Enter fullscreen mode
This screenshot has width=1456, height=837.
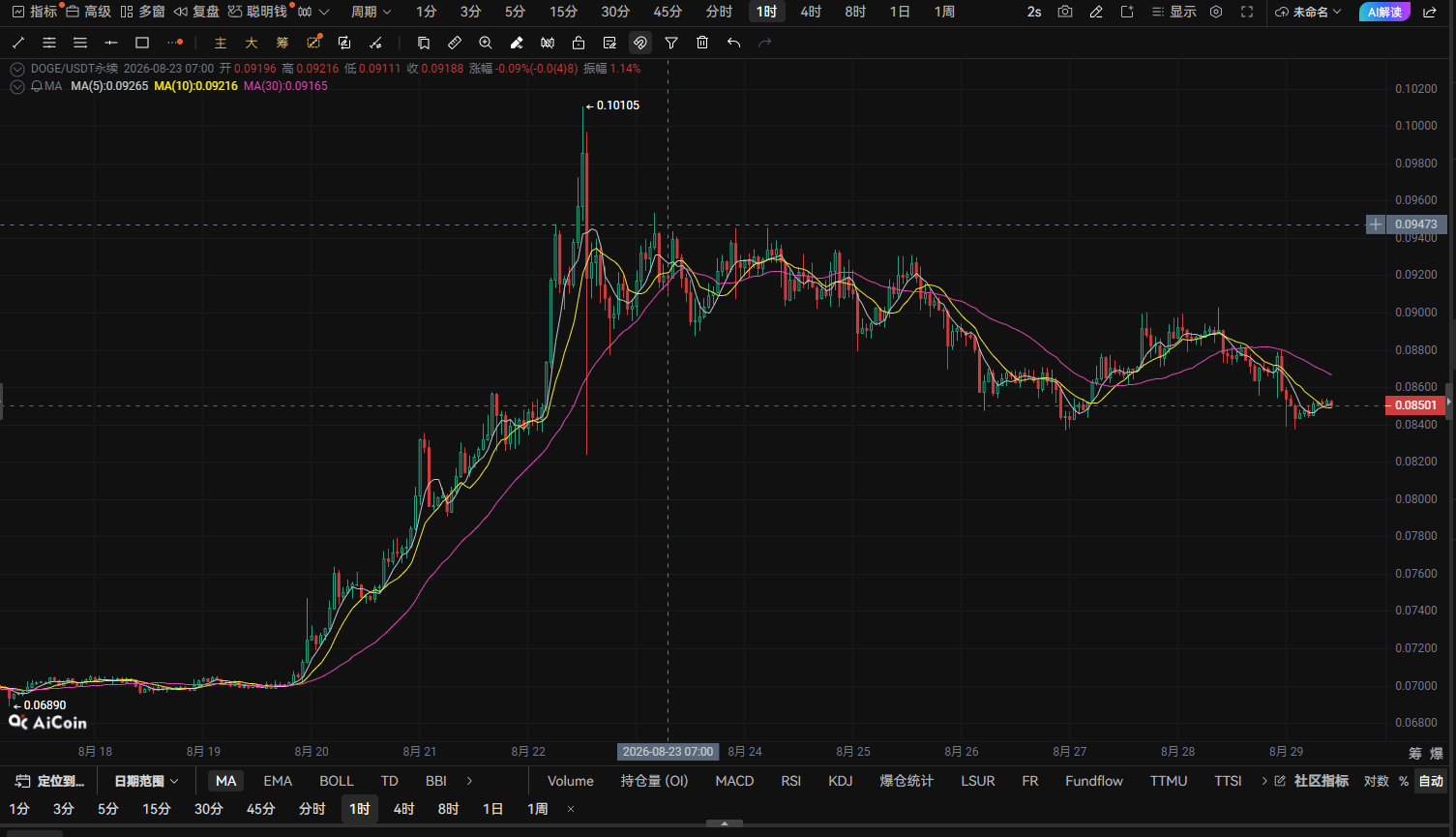(x=1247, y=12)
